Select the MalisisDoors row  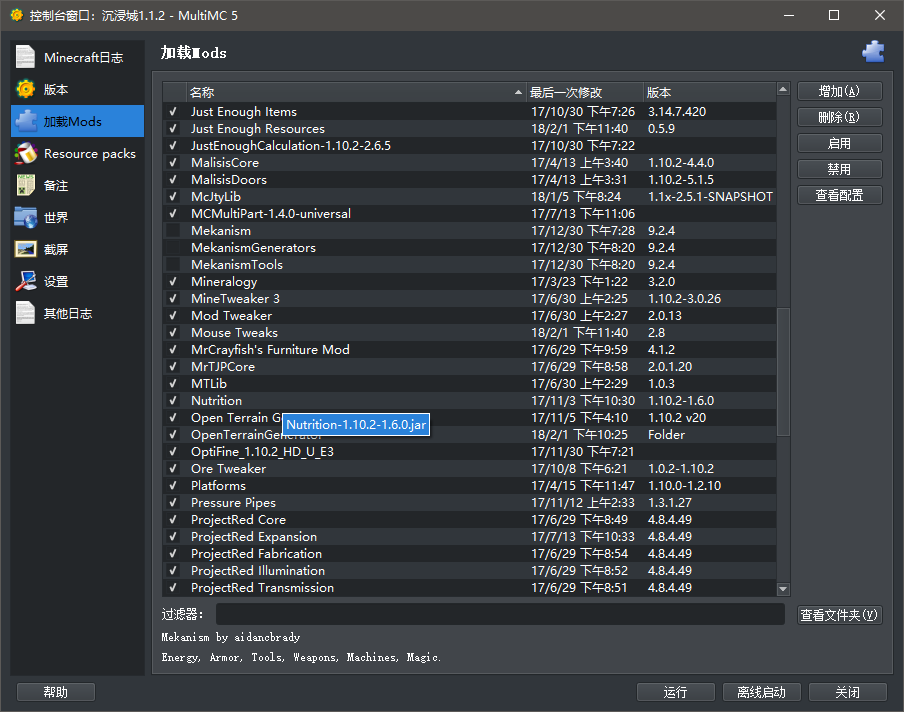(x=469, y=180)
